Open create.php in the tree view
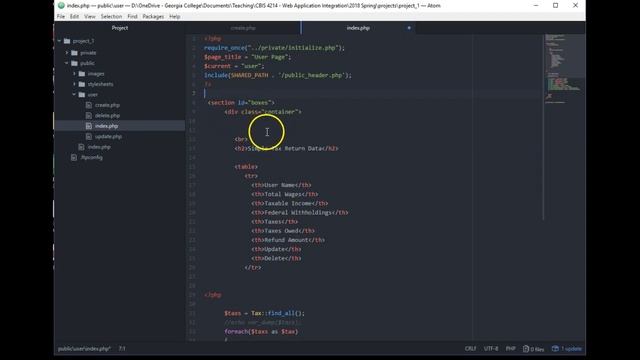 (x=107, y=105)
